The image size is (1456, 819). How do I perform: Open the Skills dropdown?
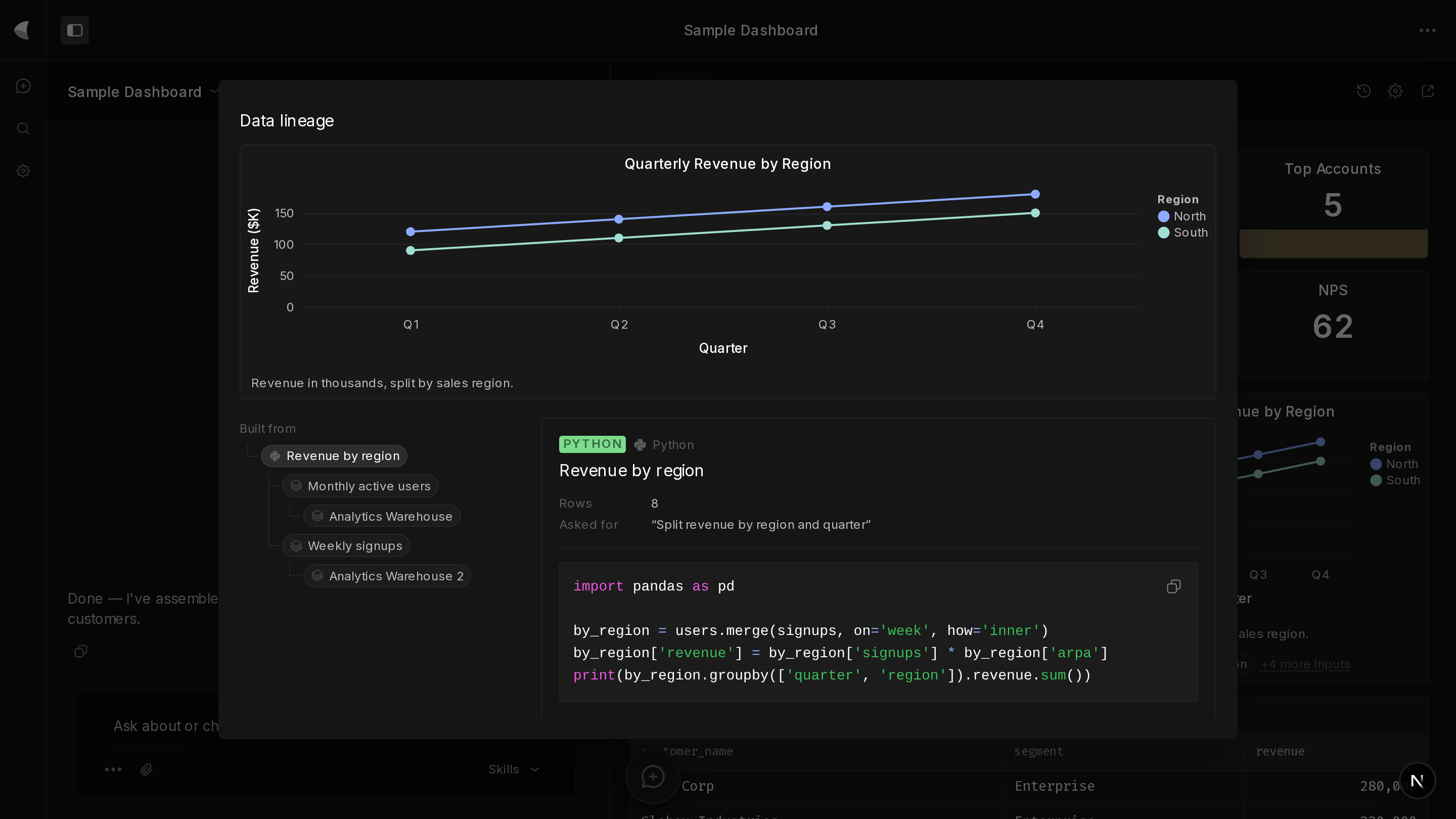[x=514, y=769]
